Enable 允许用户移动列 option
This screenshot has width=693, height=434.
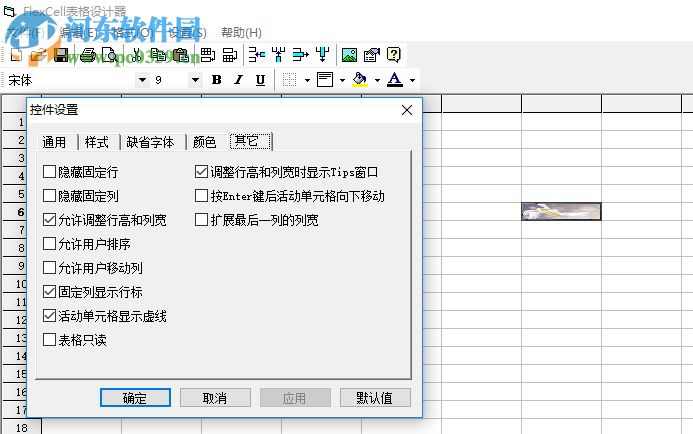(x=49, y=268)
